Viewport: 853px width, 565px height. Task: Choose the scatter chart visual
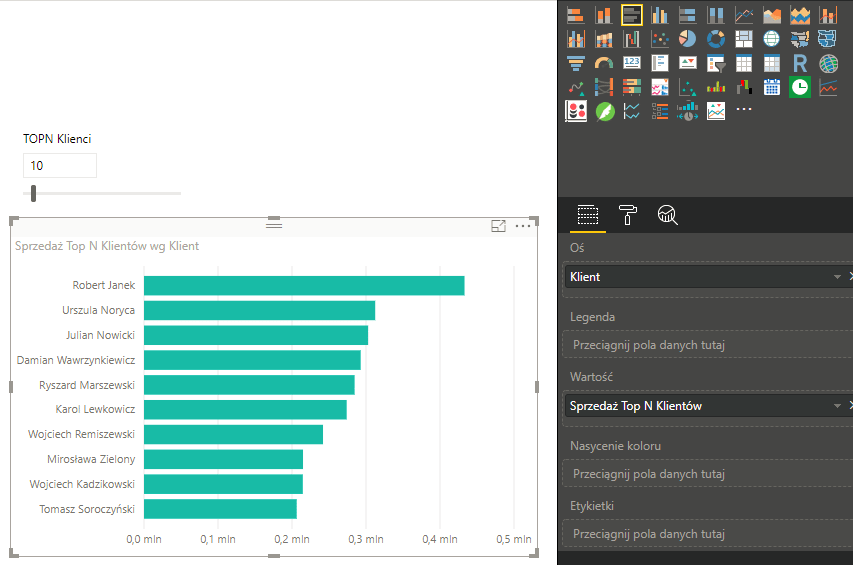[x=659, y=39]
